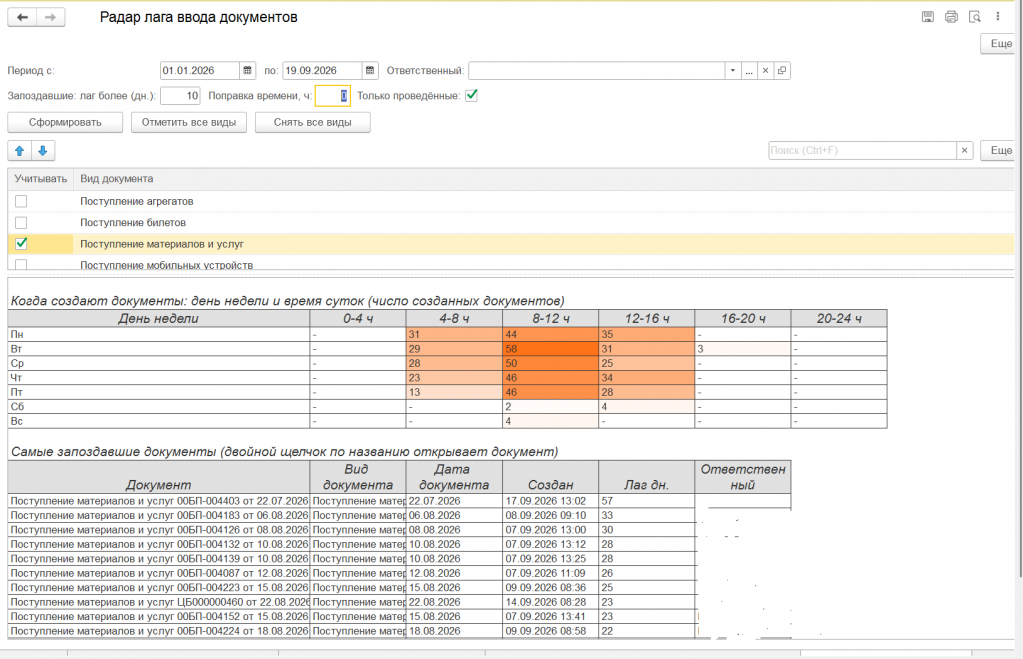Viewport: 1023px width, 659px height.
Task: Click the Поиск (Ctrl+F) search field
Action: (863, 151)
